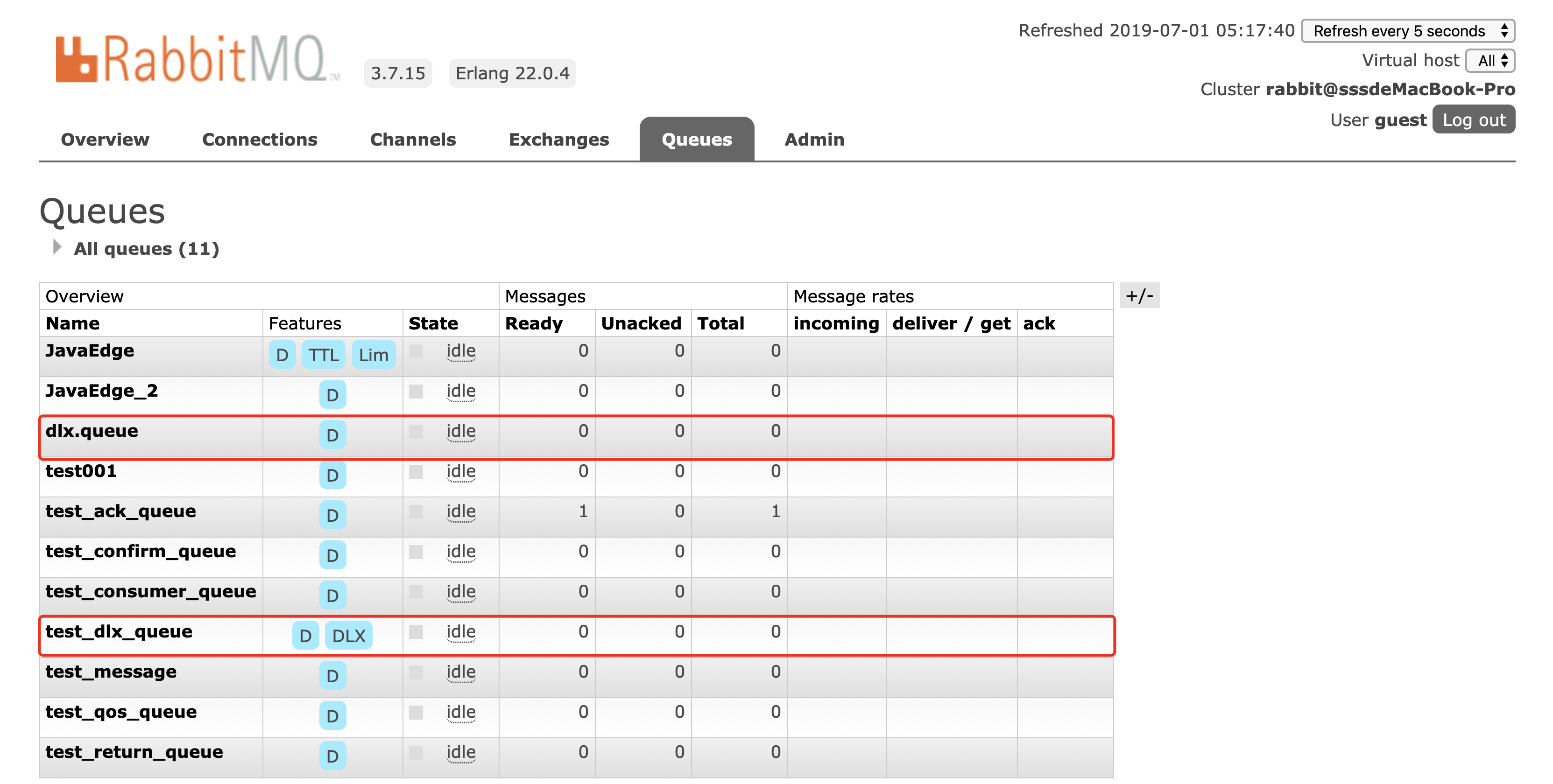The width and height of the screenshot is (1553, 784).
Task: Open the refresh interval dropdown
Action: (x=1407, y=31)
